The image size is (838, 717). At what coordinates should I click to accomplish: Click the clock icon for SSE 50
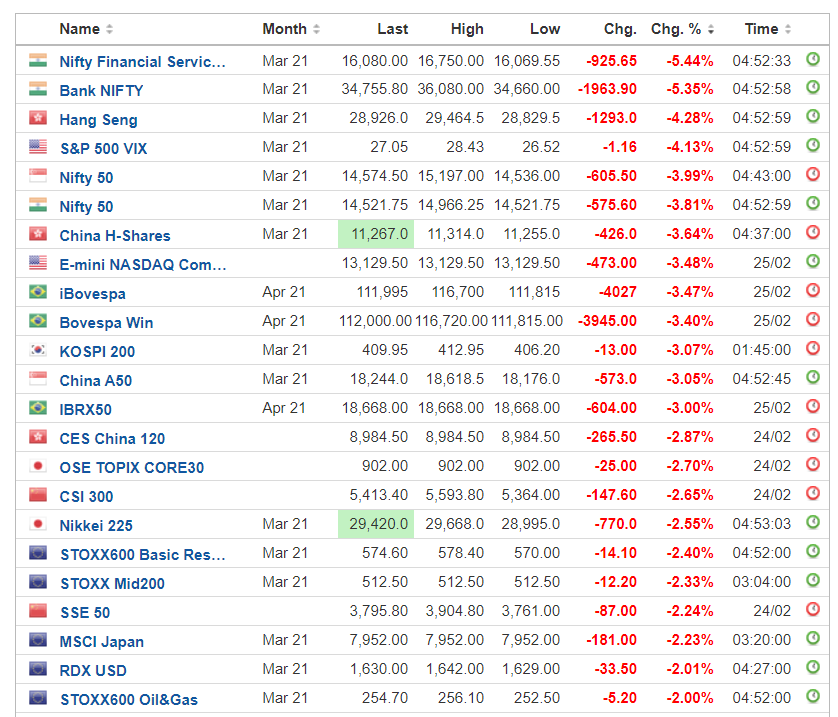click(812, 609)
